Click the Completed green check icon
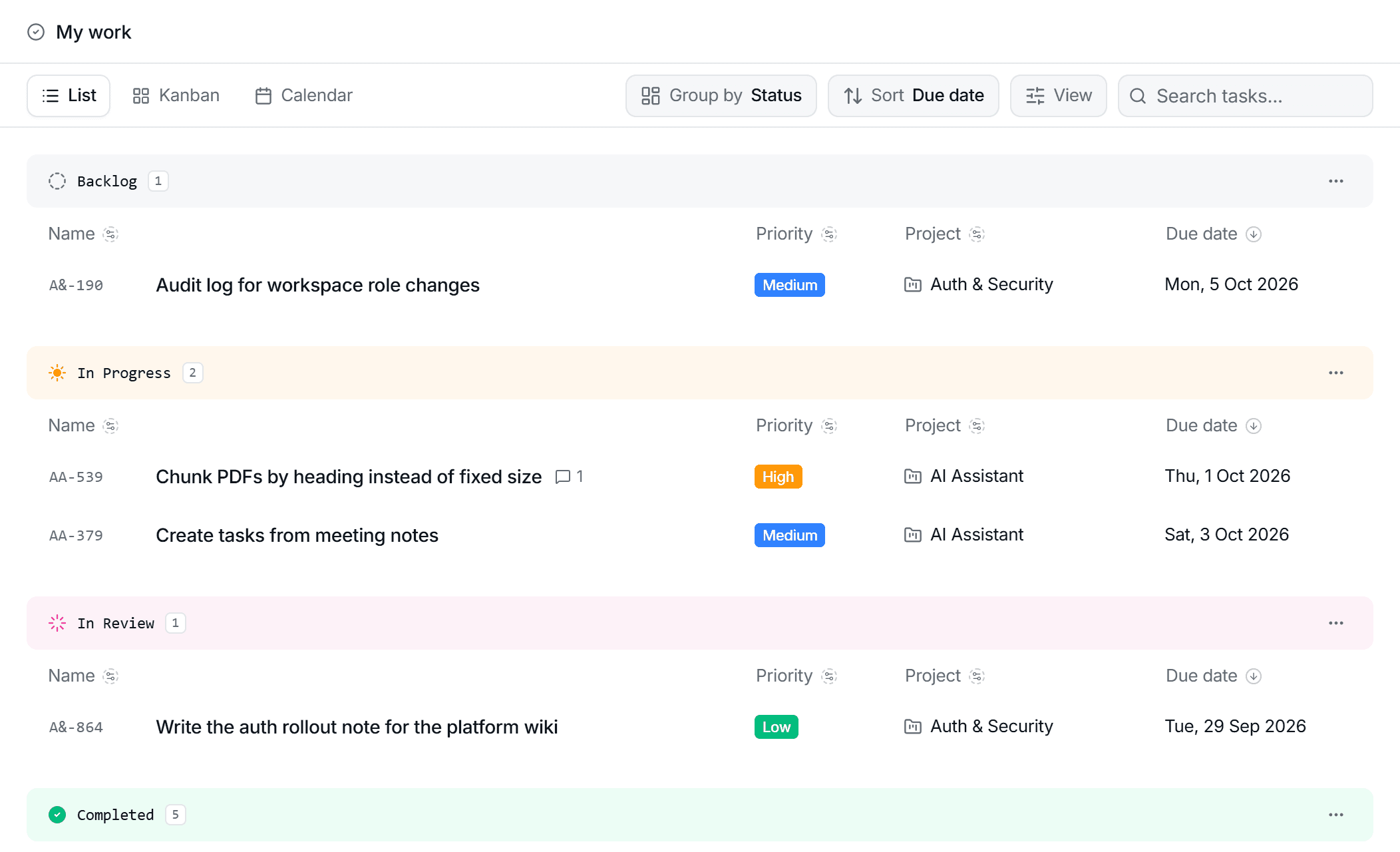 [57, 815]
